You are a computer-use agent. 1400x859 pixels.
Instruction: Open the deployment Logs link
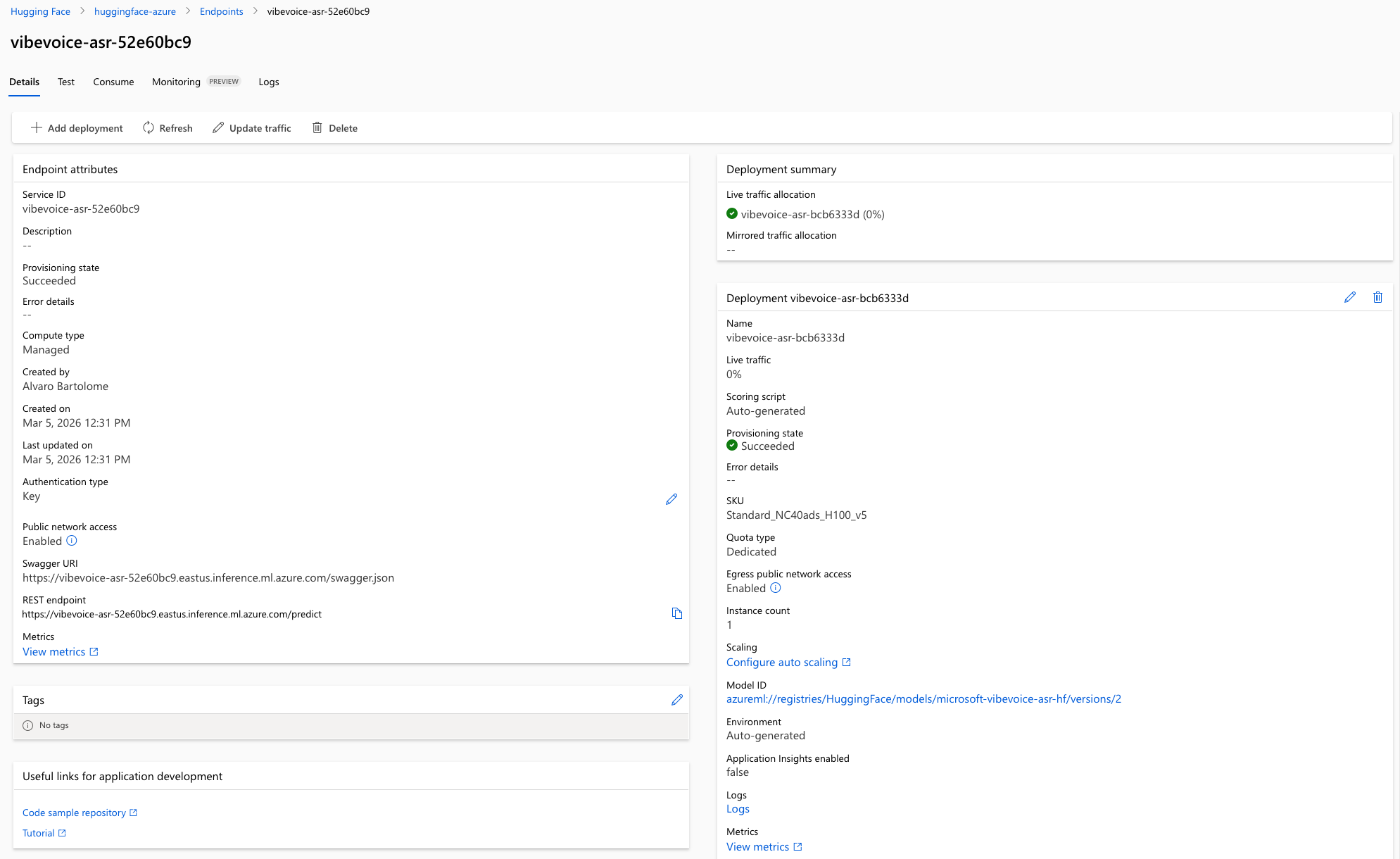(738, 809)
